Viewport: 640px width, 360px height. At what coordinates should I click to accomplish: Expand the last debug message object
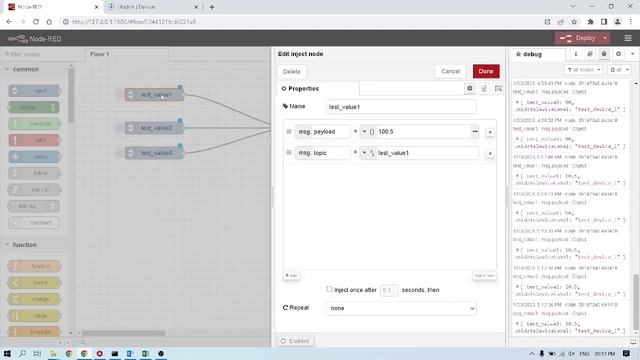tap(517, 324)
